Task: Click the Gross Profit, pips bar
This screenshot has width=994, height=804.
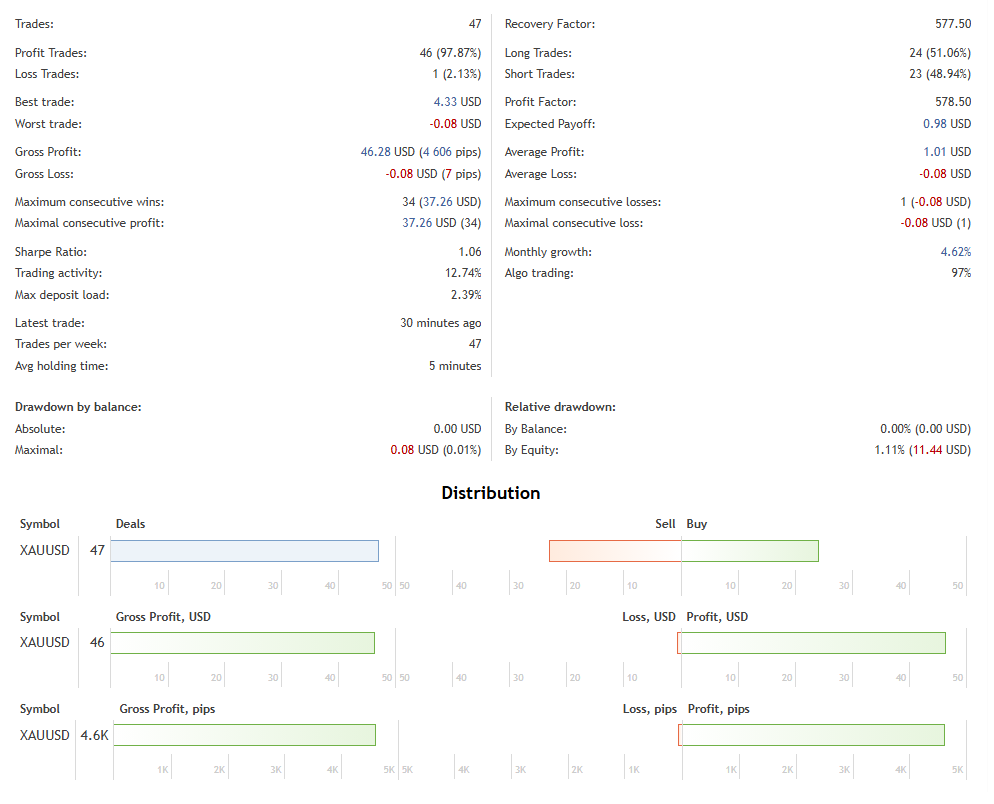Action: [244, 735]
